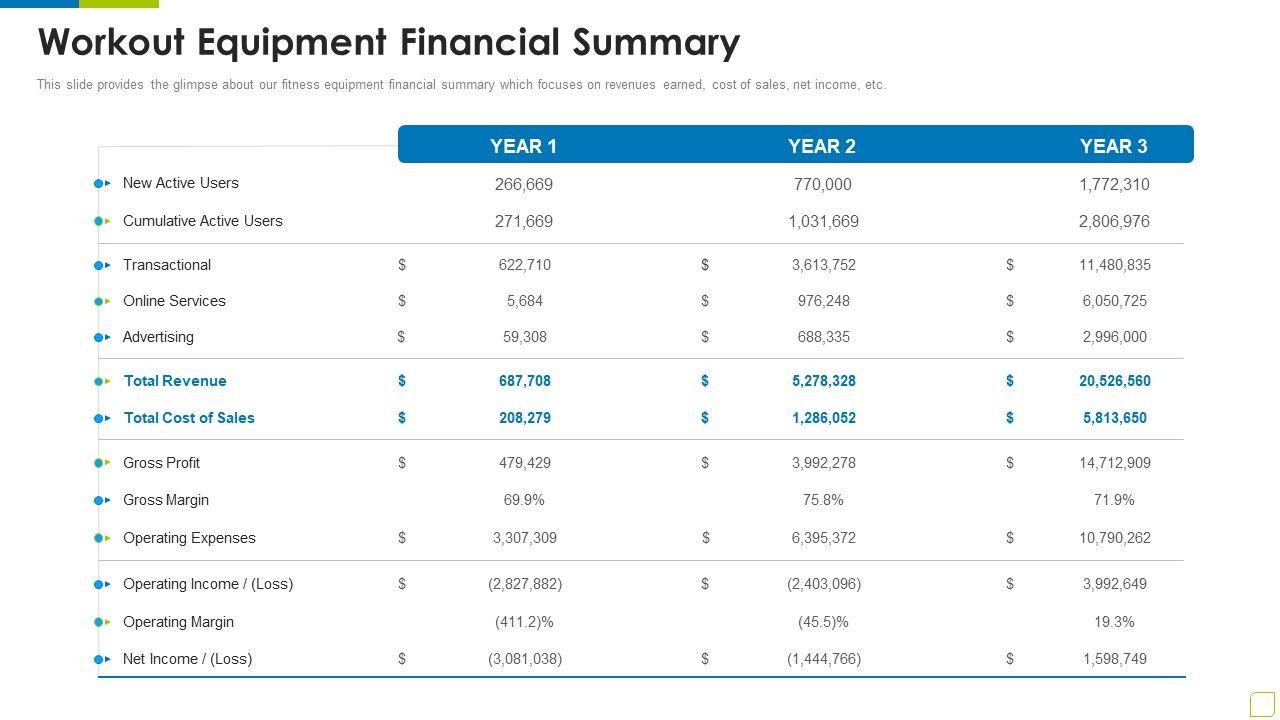The width and height of the screenshot is (1280, 720).
Task: Click the slide description subtitle text
Action: 461,85
